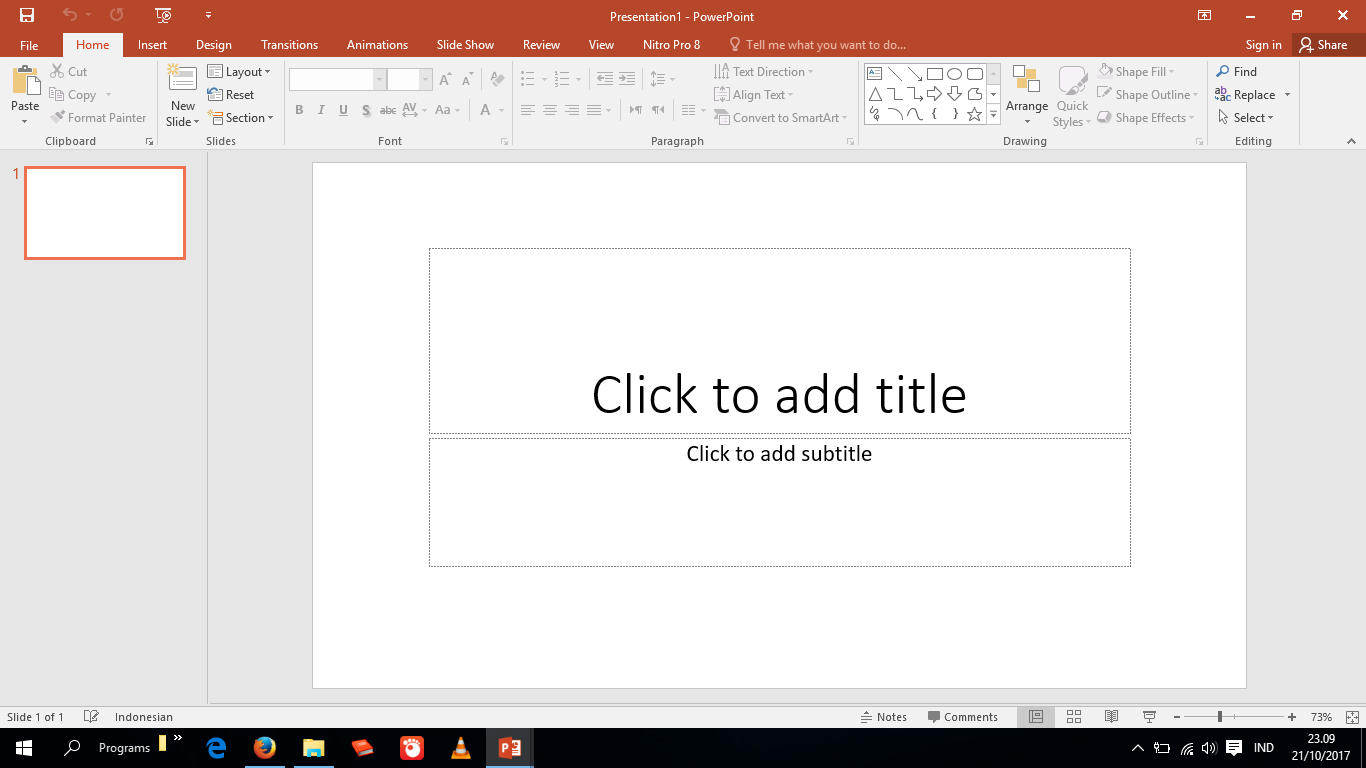Select the Format Painter tool
The height and width of the screenshot is (768, 1366).
98,117
